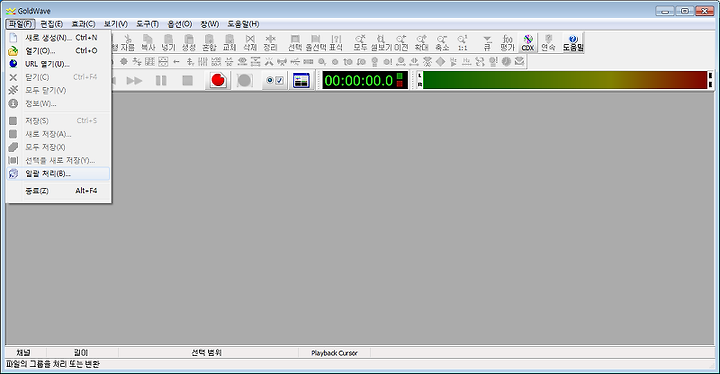Open the 도구(T) menu
Viewport: 720px width, 374px height.
point(147,24)
